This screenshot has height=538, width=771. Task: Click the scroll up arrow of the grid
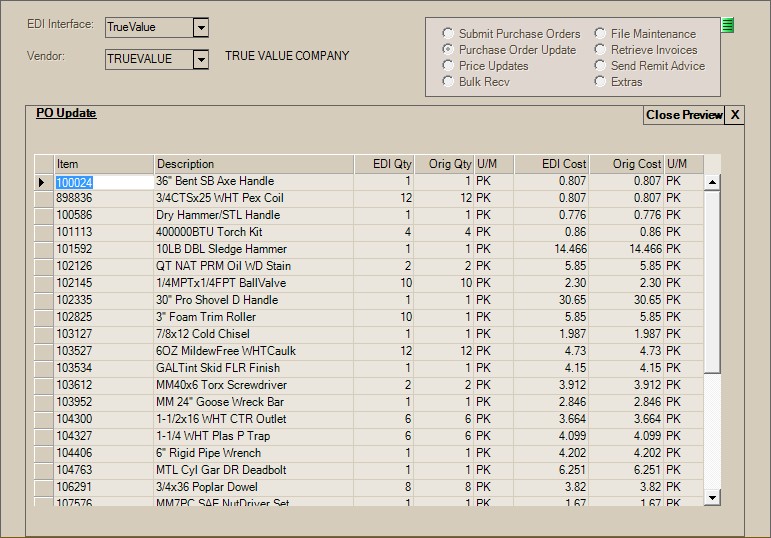[712, 182]
